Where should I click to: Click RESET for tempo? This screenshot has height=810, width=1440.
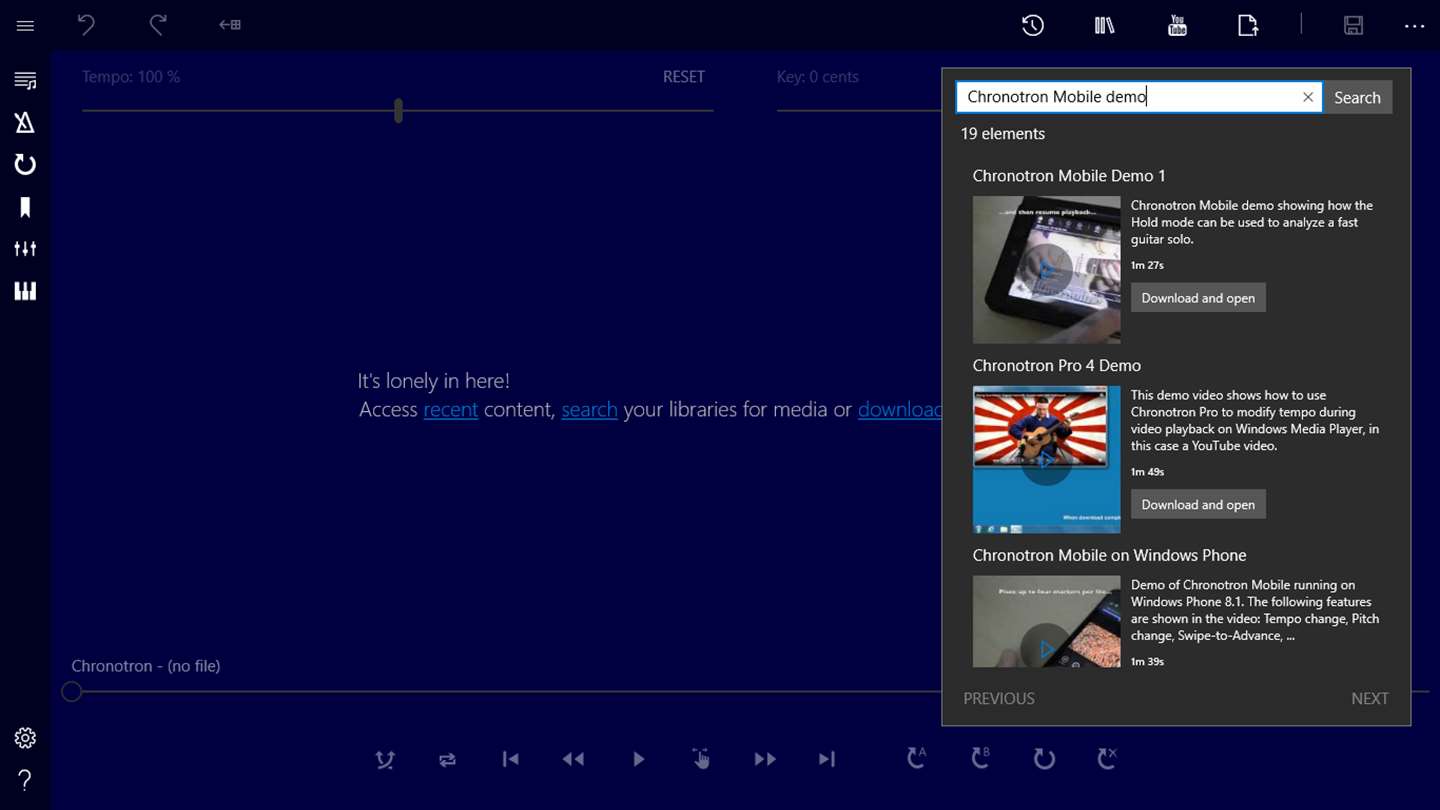(684, 77)
